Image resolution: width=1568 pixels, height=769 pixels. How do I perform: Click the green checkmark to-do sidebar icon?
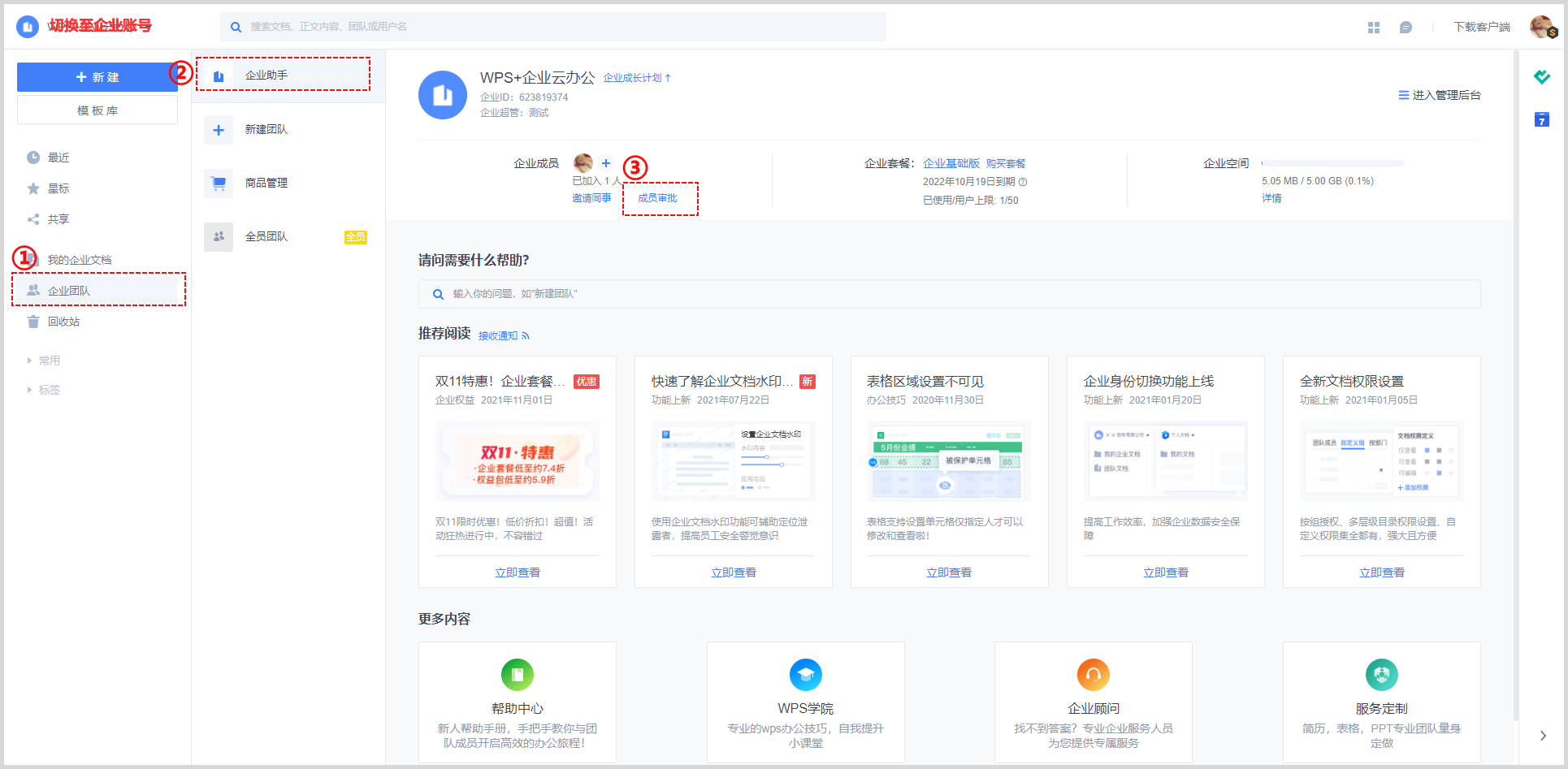click(x=1542, y=77)
